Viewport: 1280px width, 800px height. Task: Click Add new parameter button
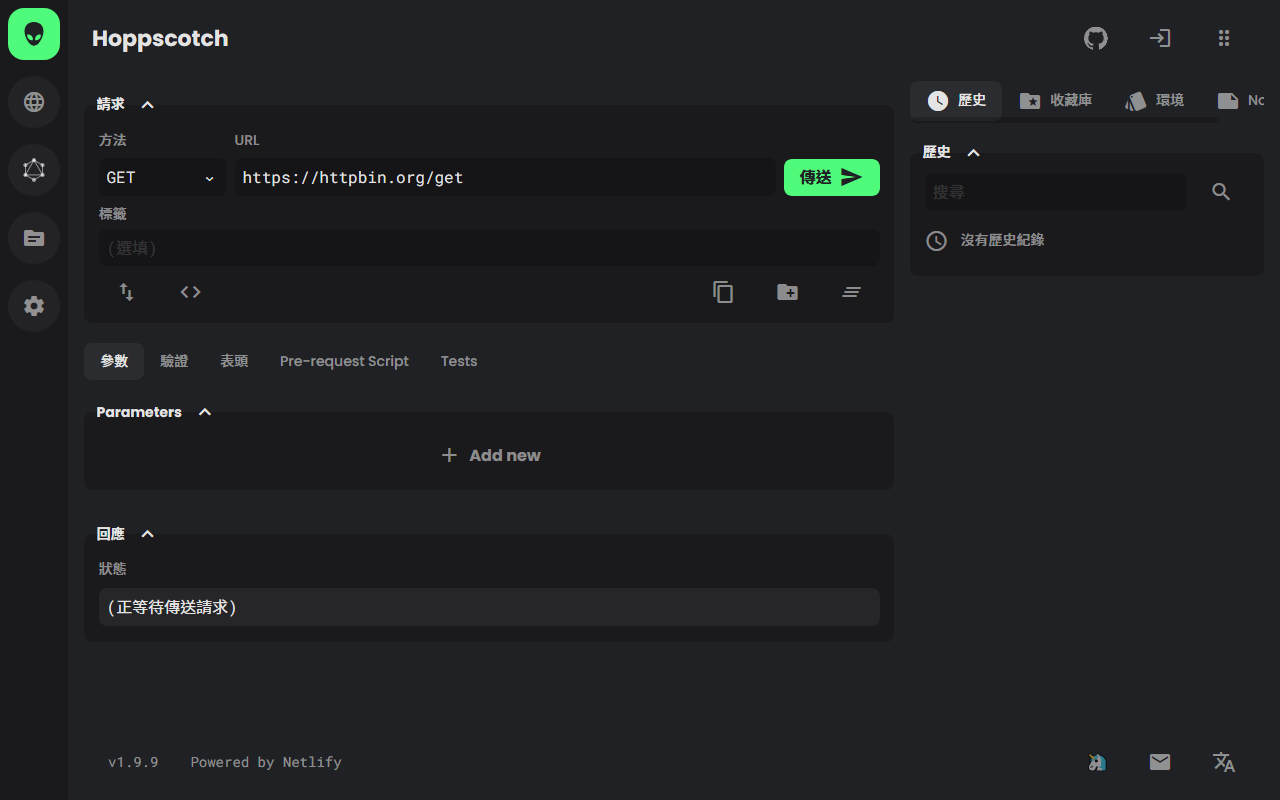(490, 455)
